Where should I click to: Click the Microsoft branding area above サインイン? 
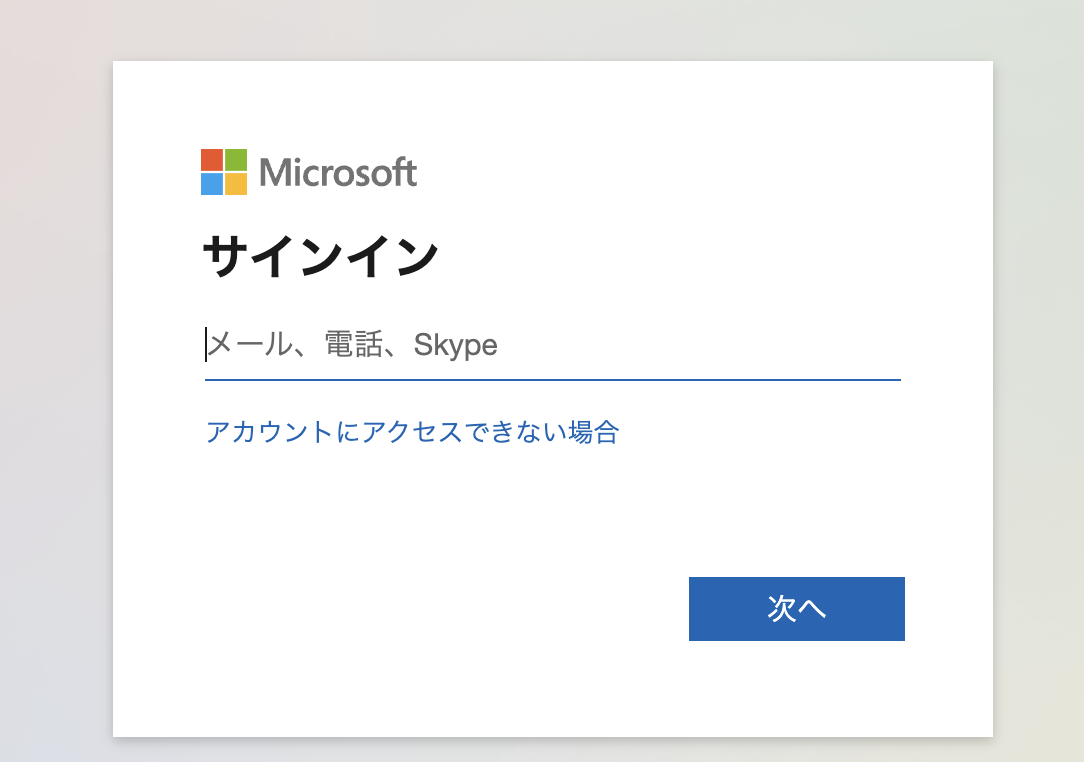point(310,170)
